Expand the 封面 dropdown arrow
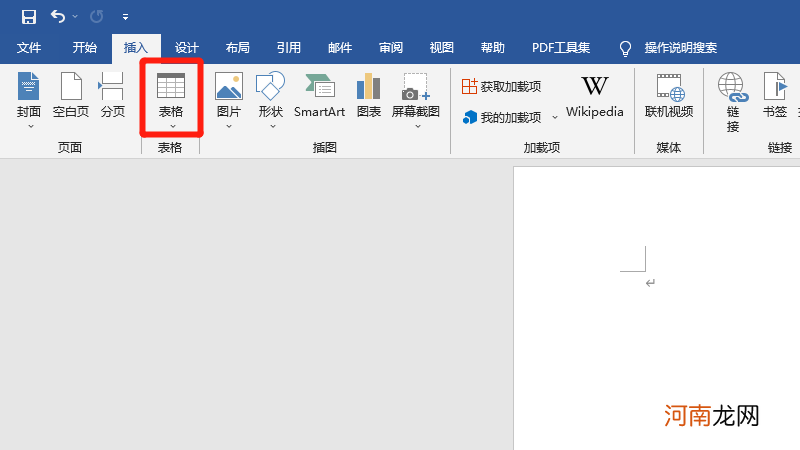The width and height of the screenshot is (800, 450). [x=31, y=126]
